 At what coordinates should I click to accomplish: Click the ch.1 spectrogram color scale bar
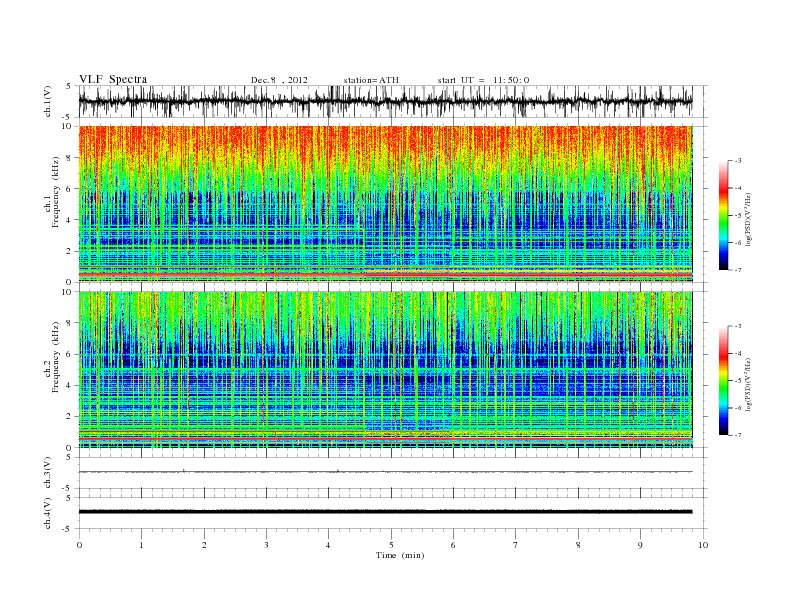click(723, 216)
